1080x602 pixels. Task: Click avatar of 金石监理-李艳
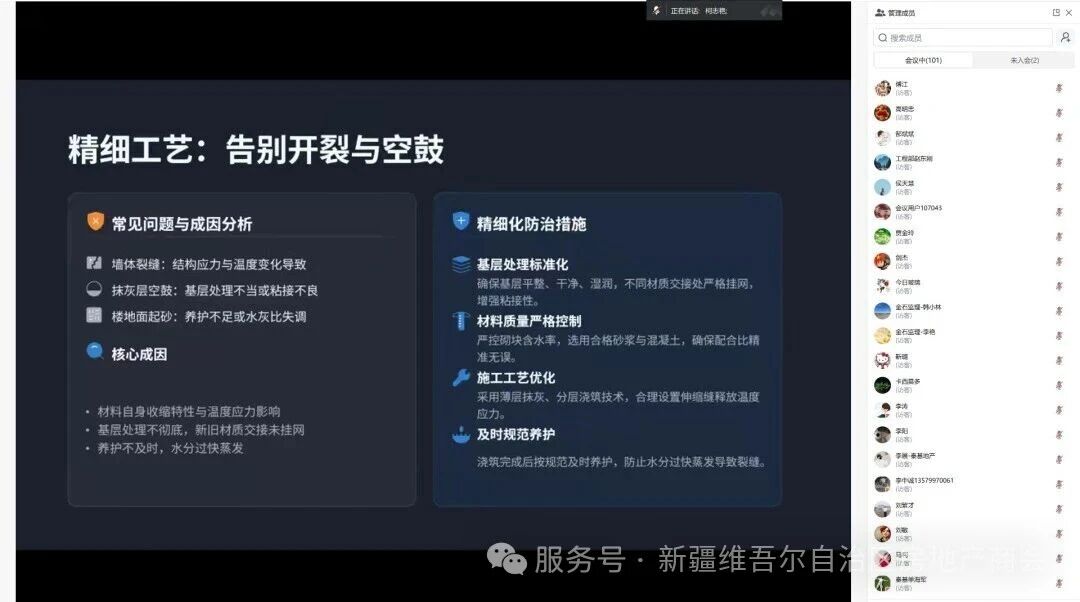(x=882, y=335)
